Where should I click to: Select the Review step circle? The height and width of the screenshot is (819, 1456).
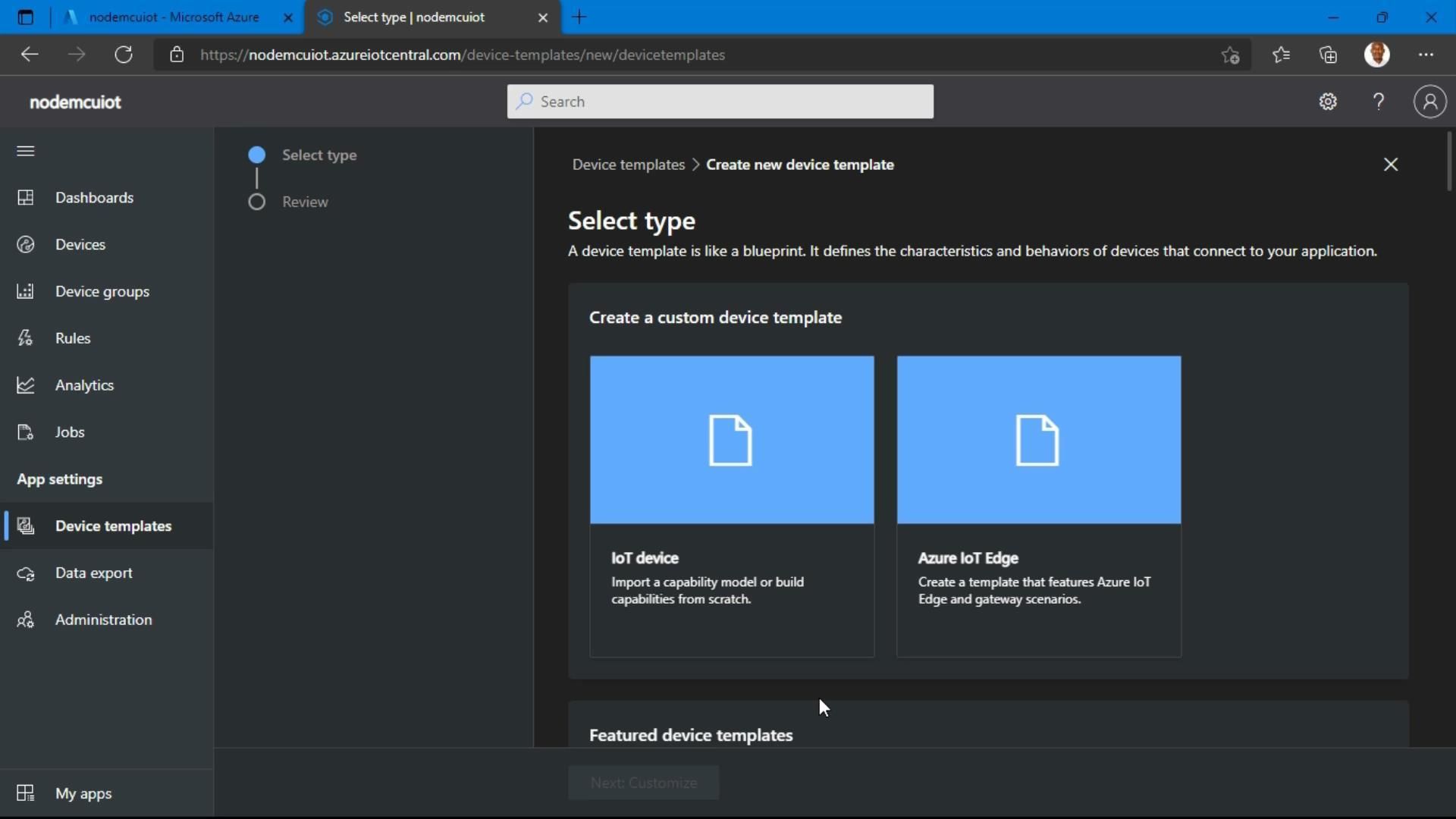tap(256, 202)
